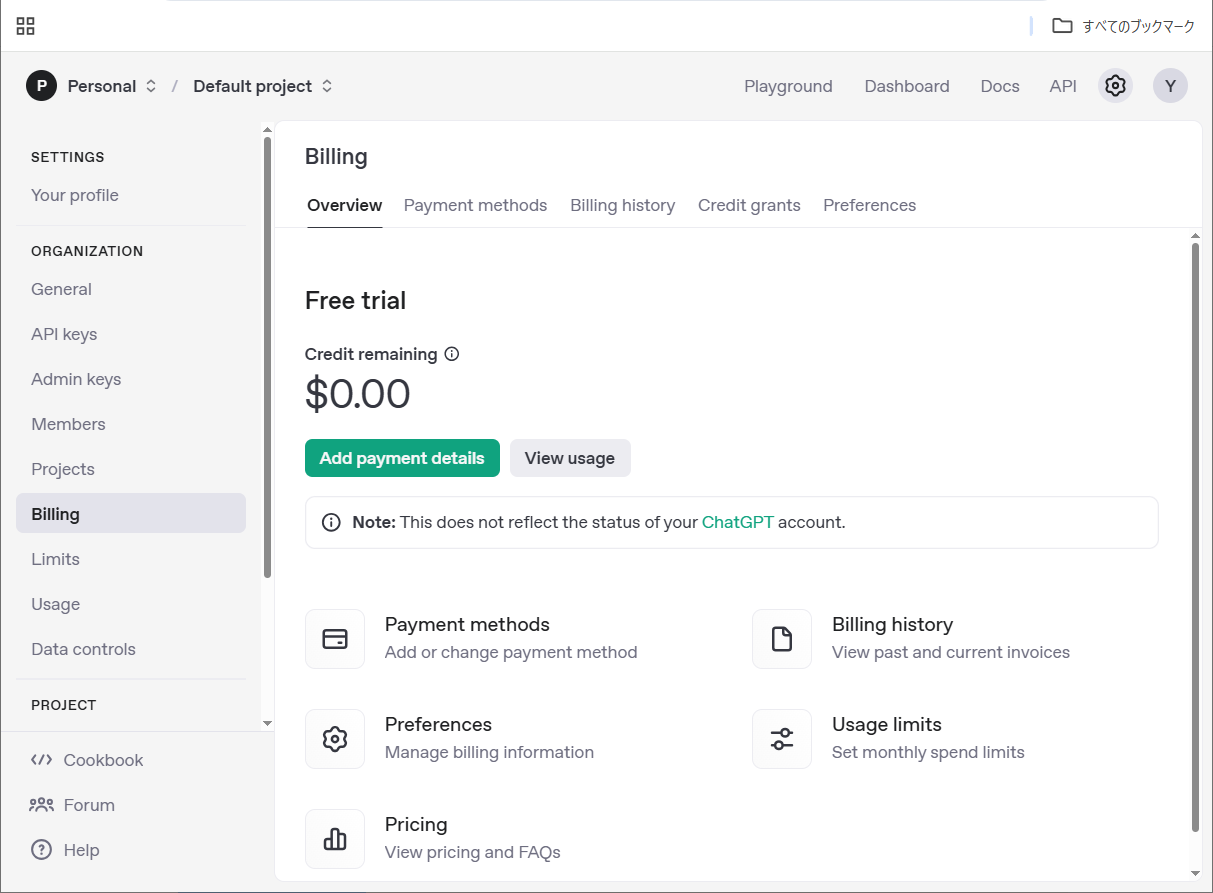Image resolution: width=1213 pixels, height=893 pixels.
Task: Follow the ChatGPT link in note
Action: pos(737,522)
